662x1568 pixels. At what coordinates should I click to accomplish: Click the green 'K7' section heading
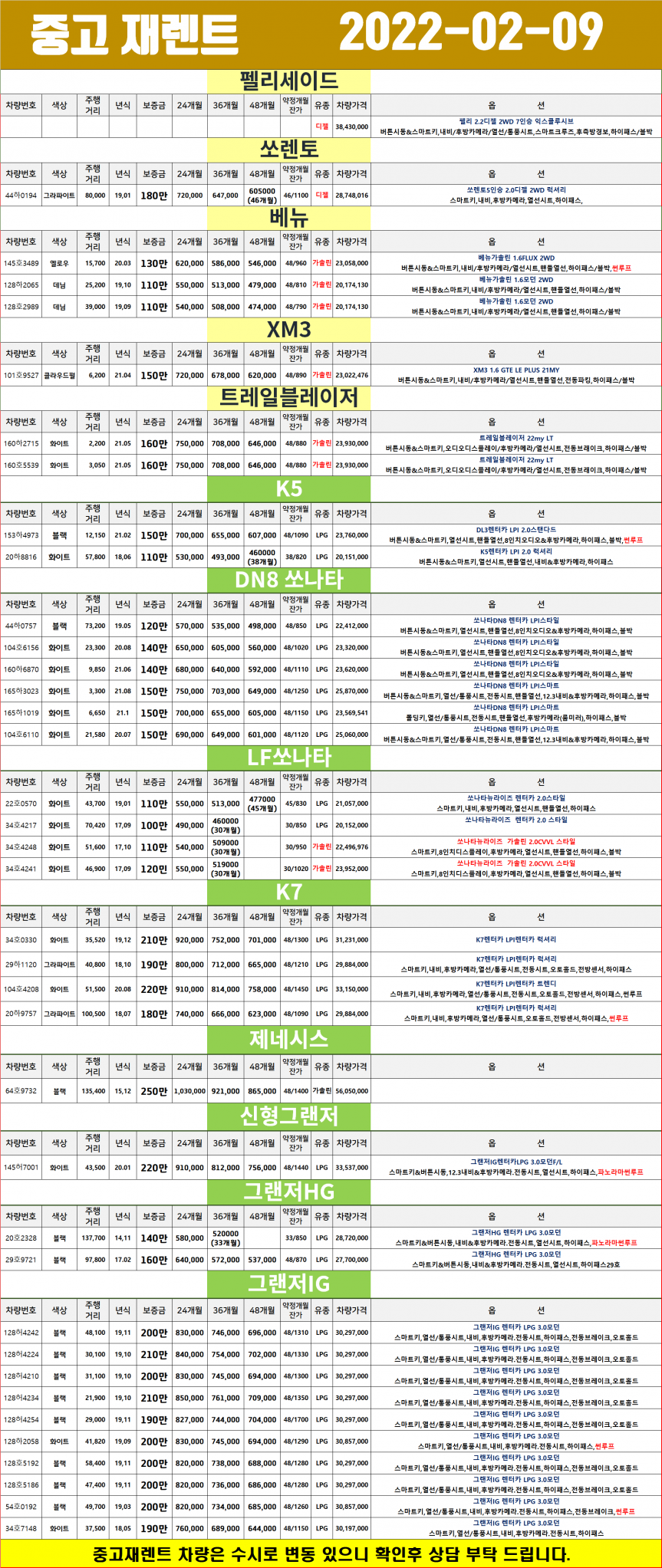tap(289, 892)
